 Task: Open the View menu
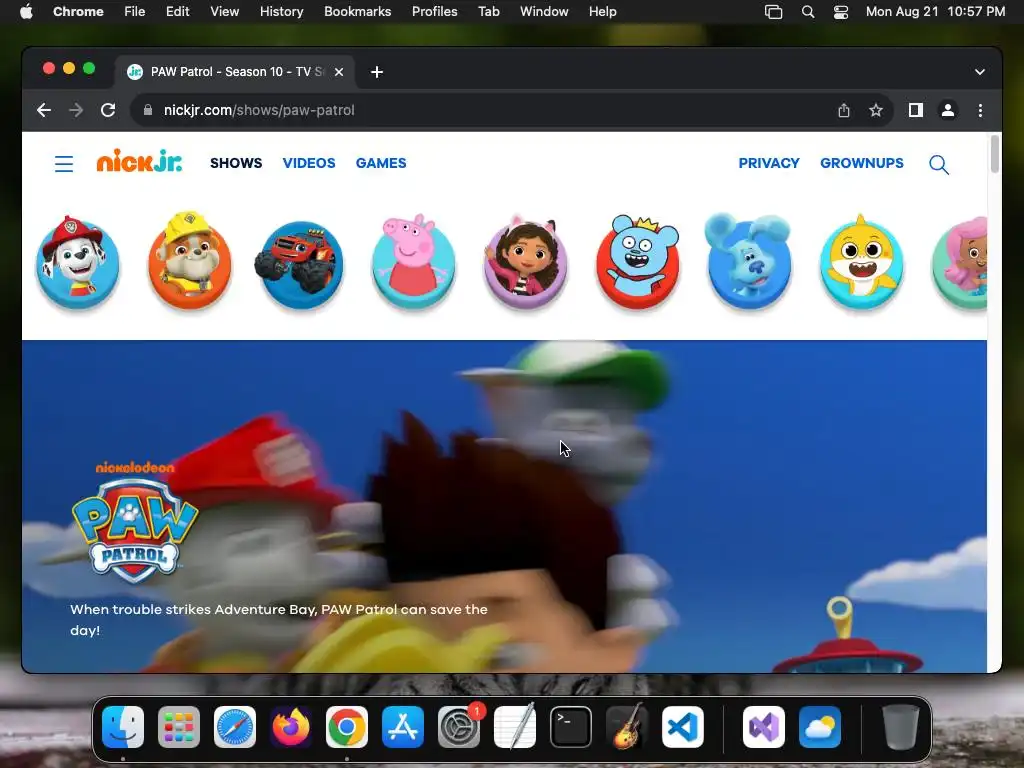224,12
